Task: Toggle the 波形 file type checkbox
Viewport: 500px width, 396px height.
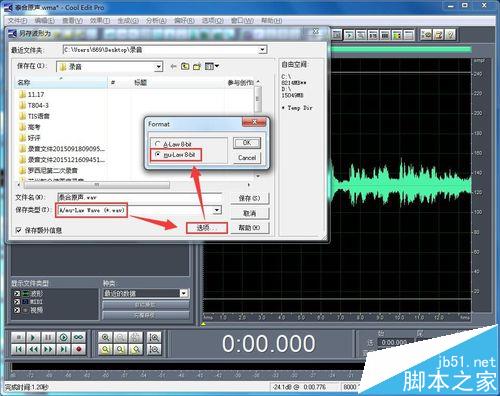Action: pos(17,294)
